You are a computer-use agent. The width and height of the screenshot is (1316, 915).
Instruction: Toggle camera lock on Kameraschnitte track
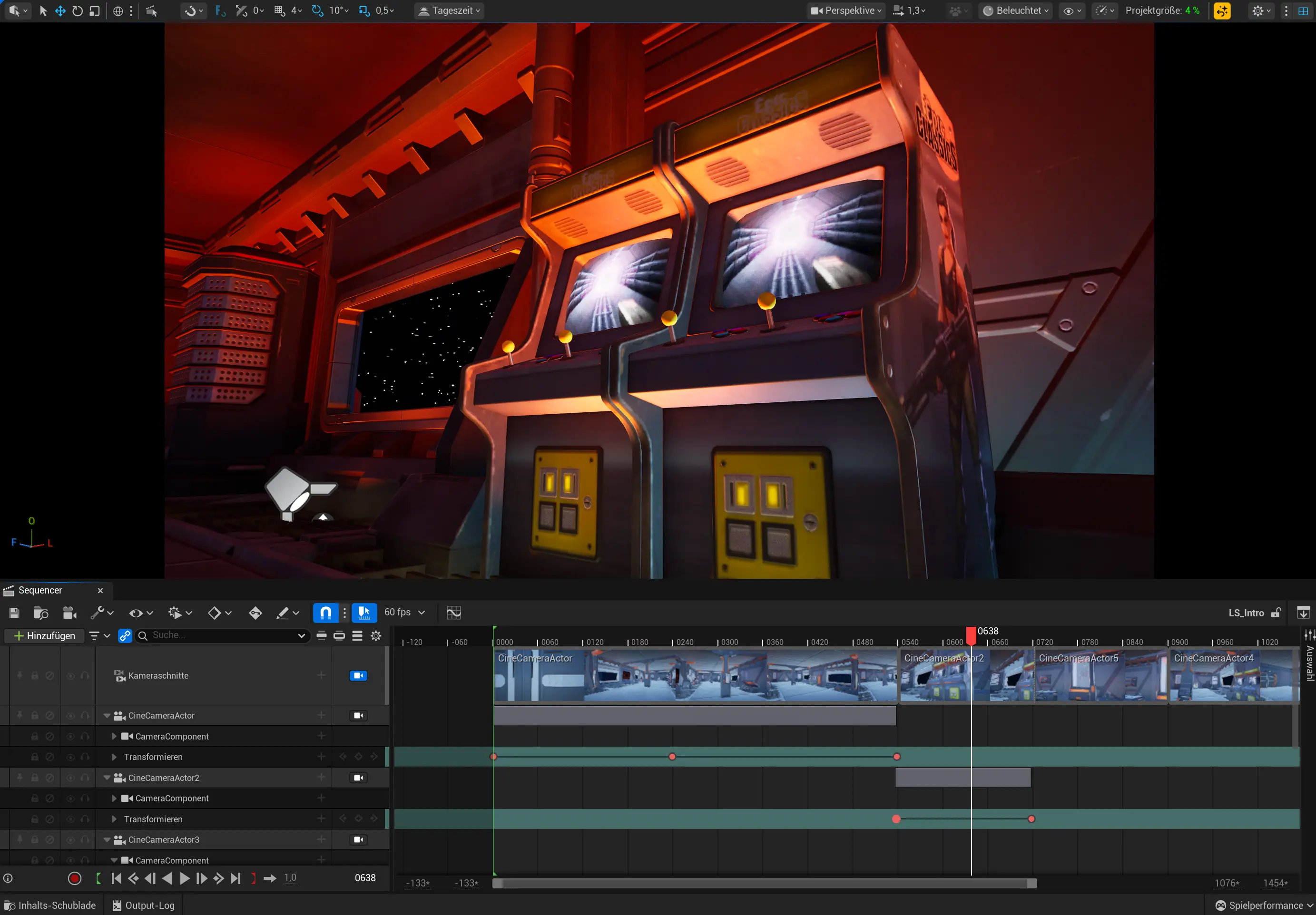pos(359,675)
